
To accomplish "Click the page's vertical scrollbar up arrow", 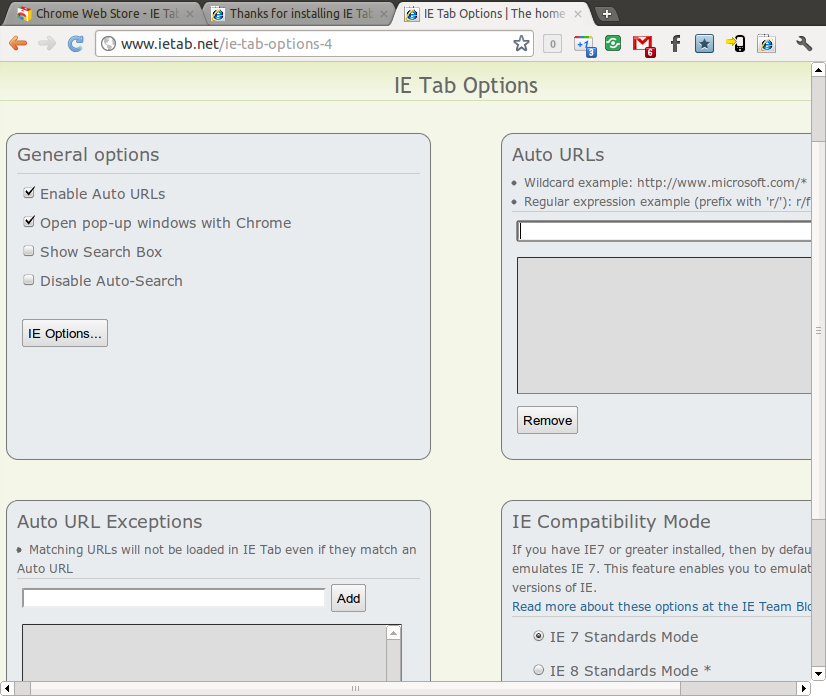I will coord(818,70).
